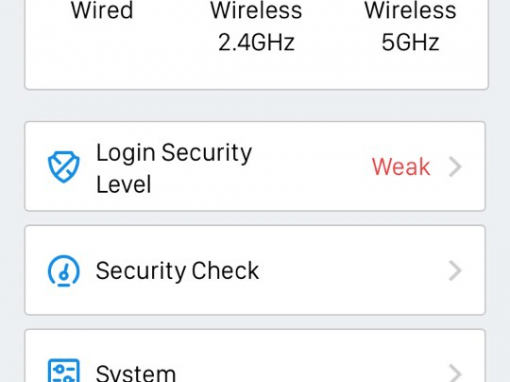Select the System label

(x=136, y=373)
